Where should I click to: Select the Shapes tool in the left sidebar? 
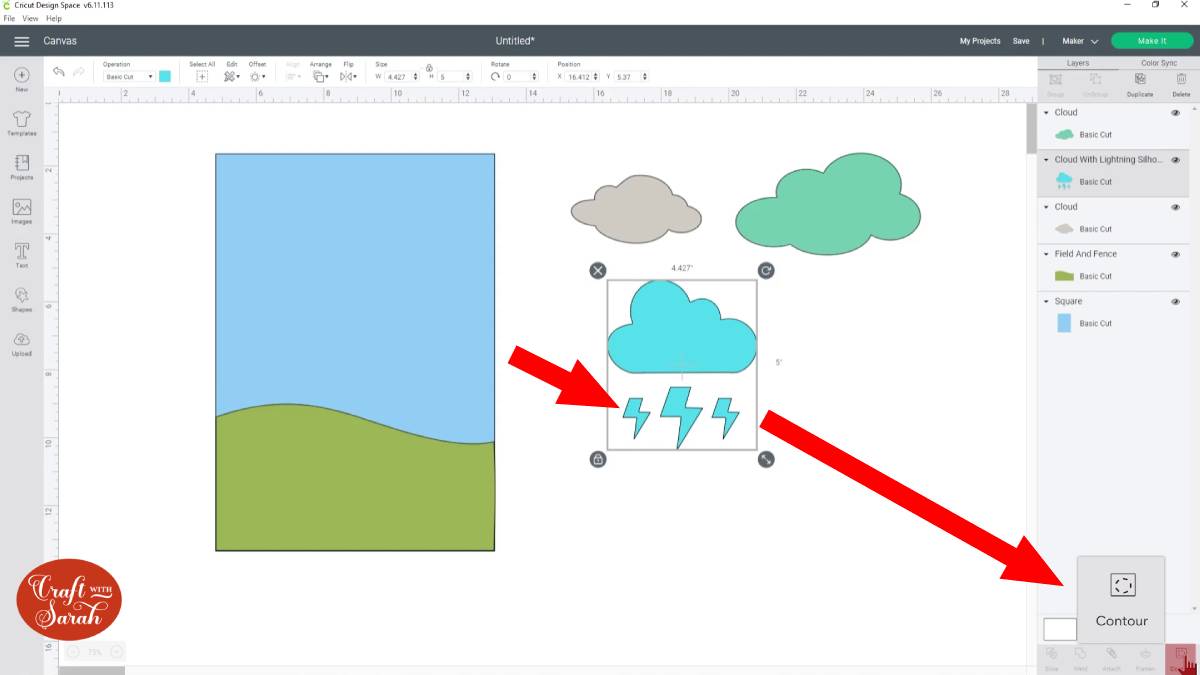21,297
